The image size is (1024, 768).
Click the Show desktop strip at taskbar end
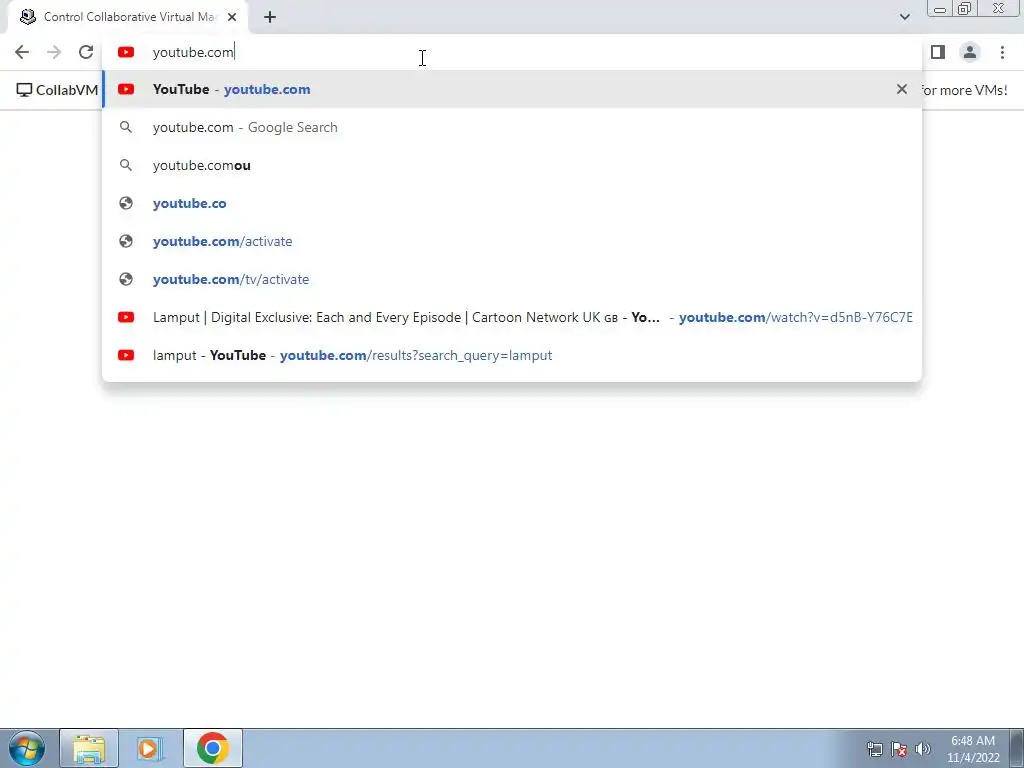click(1017, 748)
